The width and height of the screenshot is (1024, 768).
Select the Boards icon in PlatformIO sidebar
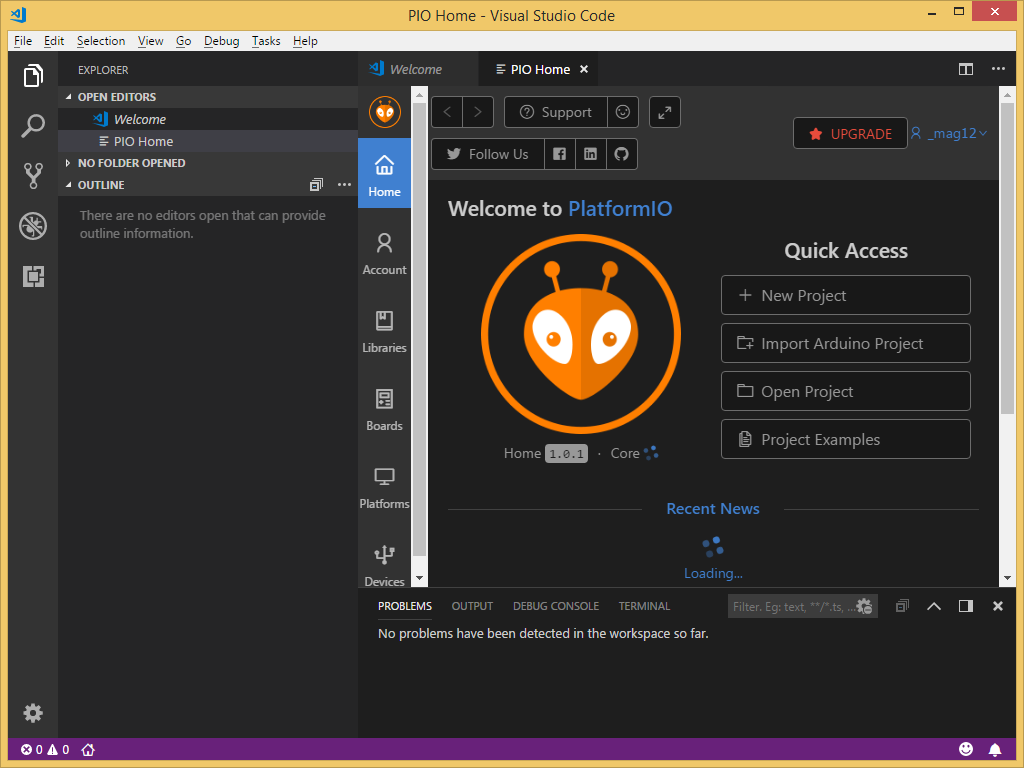(x=384, y=410)
